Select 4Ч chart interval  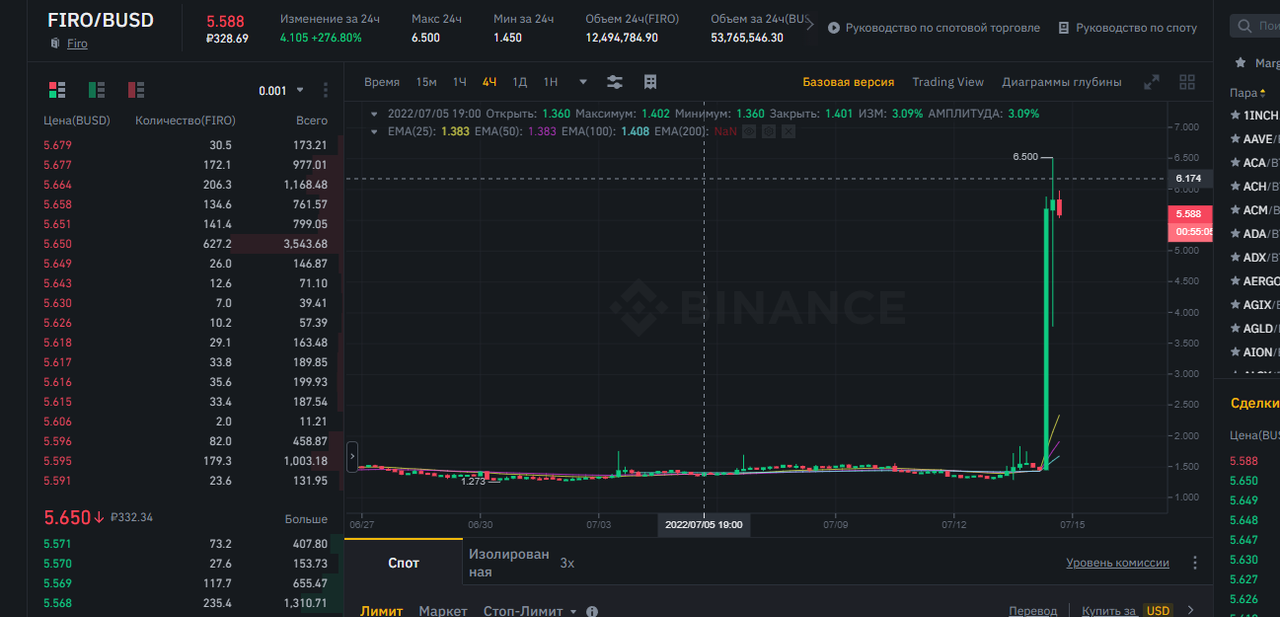pos(489,82)
